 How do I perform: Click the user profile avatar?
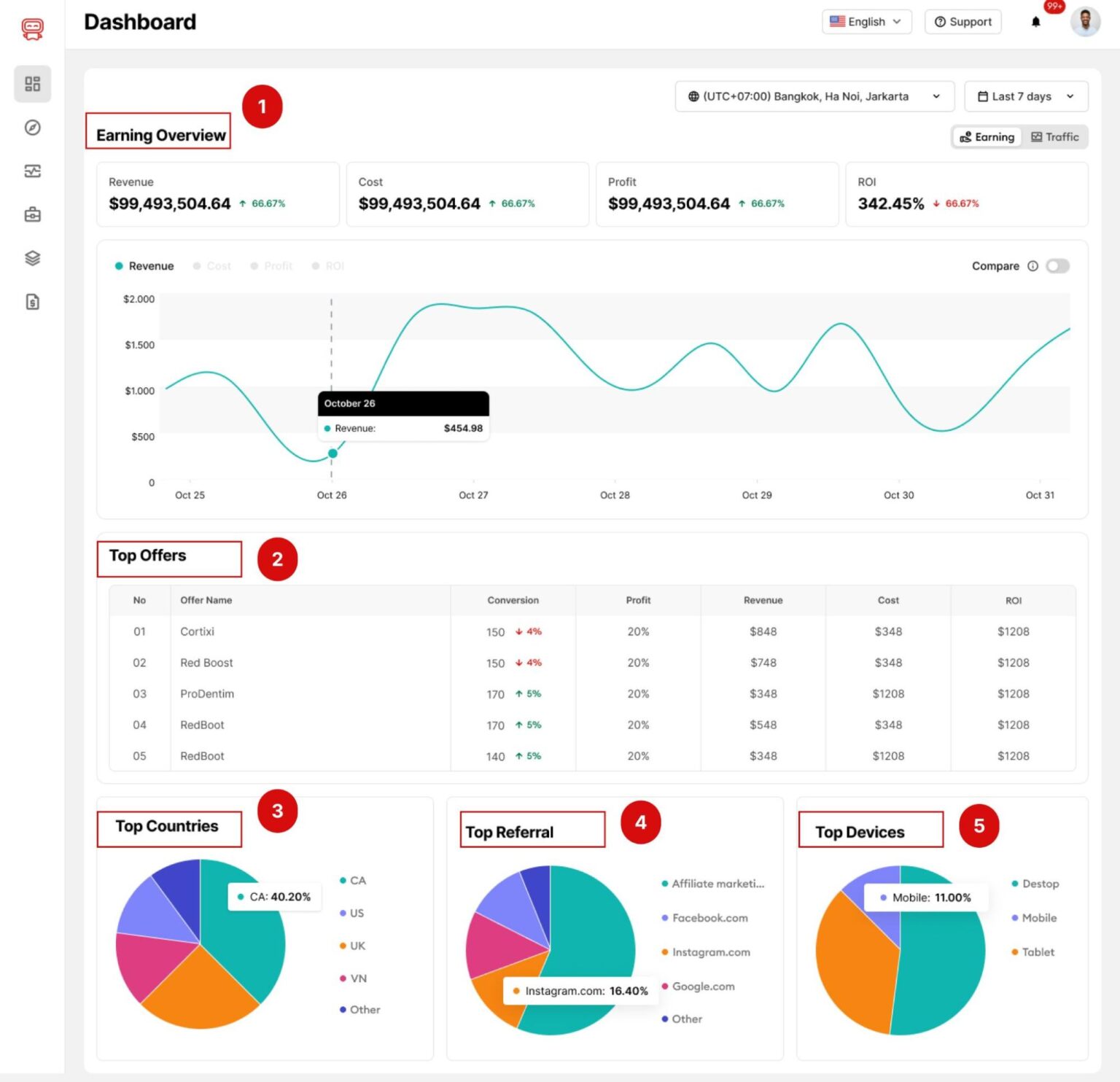(1085, 23)
